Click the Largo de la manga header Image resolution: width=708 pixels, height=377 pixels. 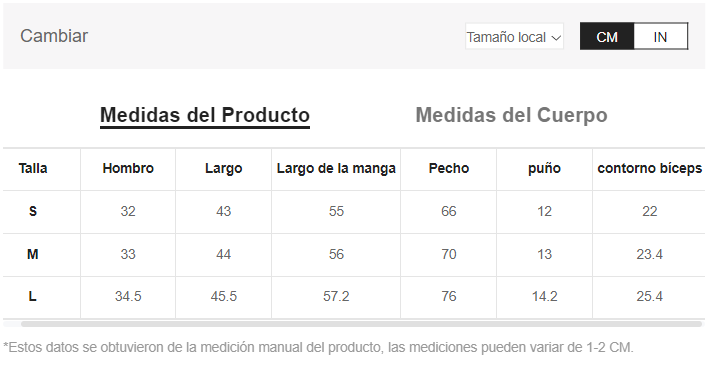(336, 168)
